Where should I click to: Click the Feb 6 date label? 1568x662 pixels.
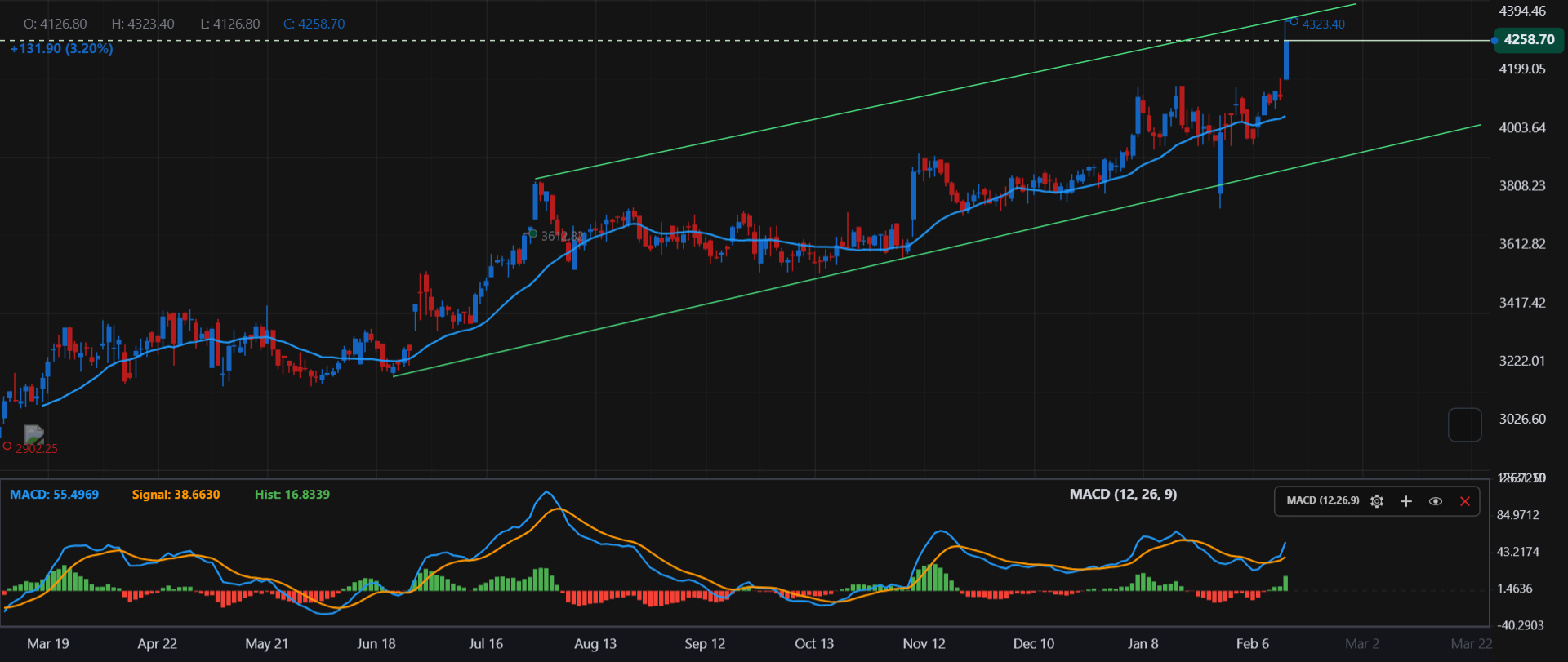1253,644
